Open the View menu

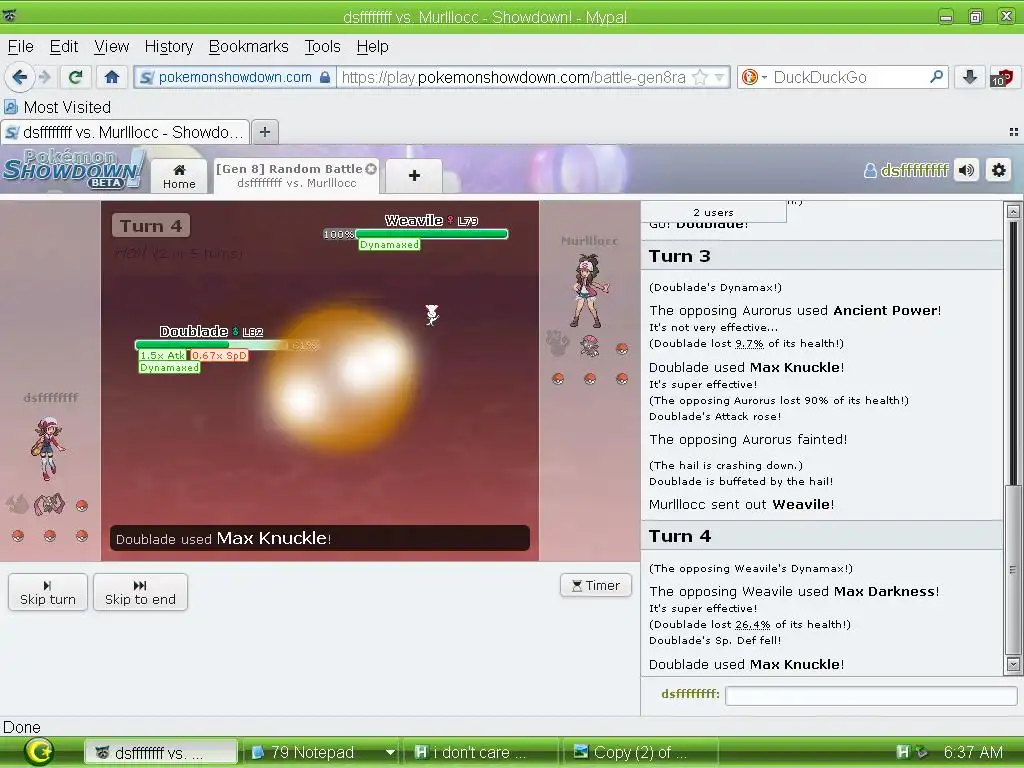(111, 46)
